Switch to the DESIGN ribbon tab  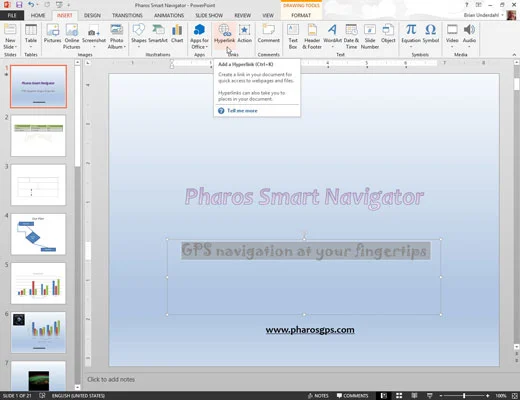[92, 15]
